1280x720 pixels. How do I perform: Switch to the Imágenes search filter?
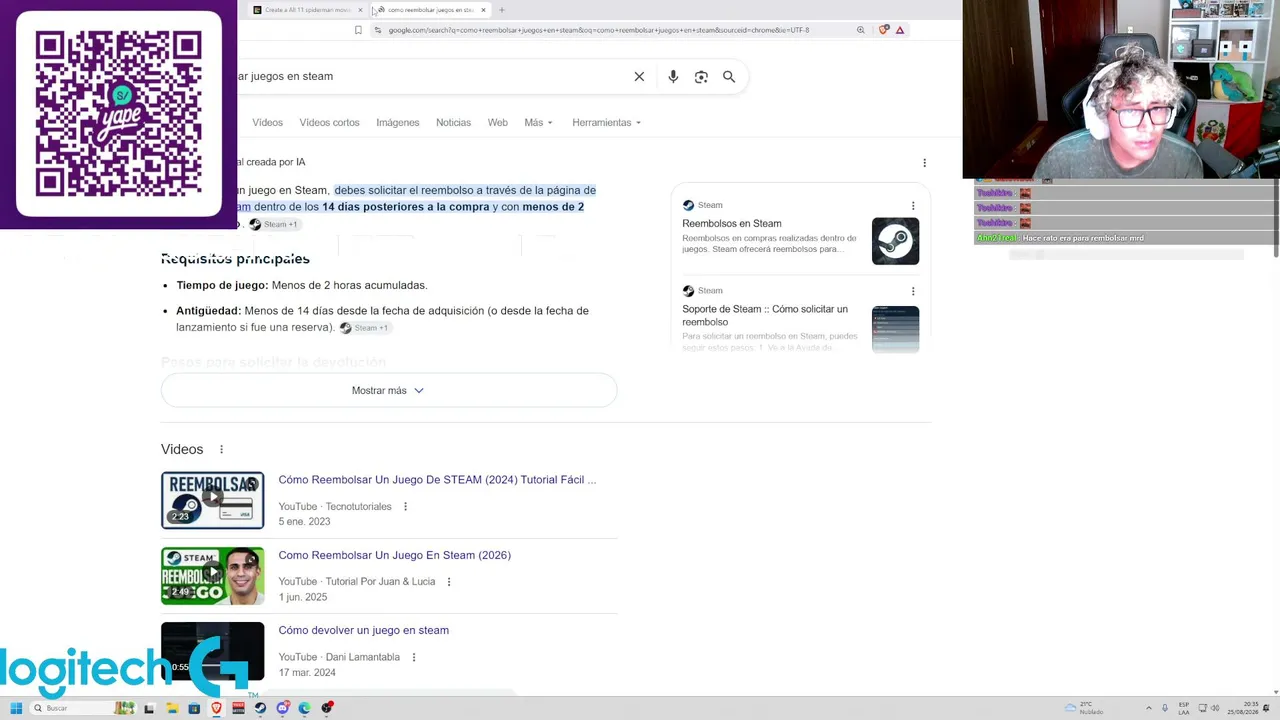pyautogui.click(x=398, y=123)
